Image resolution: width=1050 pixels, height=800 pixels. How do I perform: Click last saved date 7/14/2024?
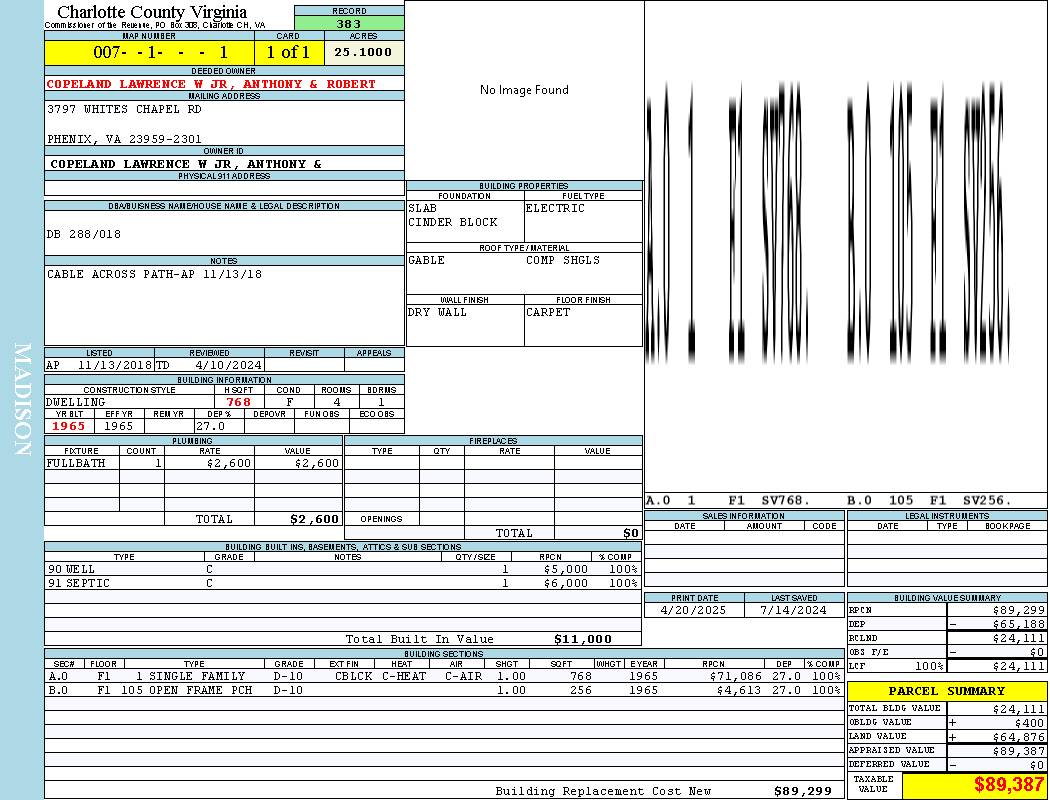pyautogui.click(x=794, y=611)
